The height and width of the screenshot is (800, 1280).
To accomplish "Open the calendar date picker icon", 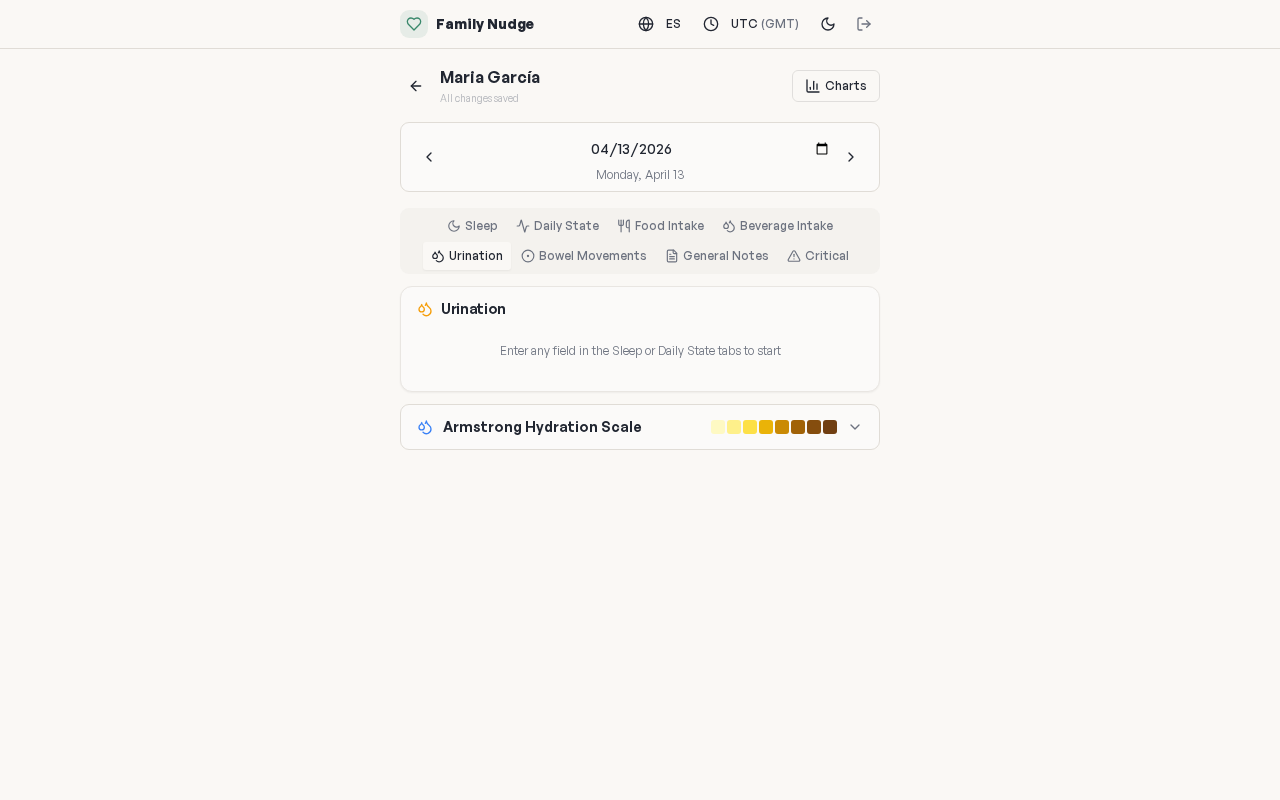I will (x=822, y=149).
